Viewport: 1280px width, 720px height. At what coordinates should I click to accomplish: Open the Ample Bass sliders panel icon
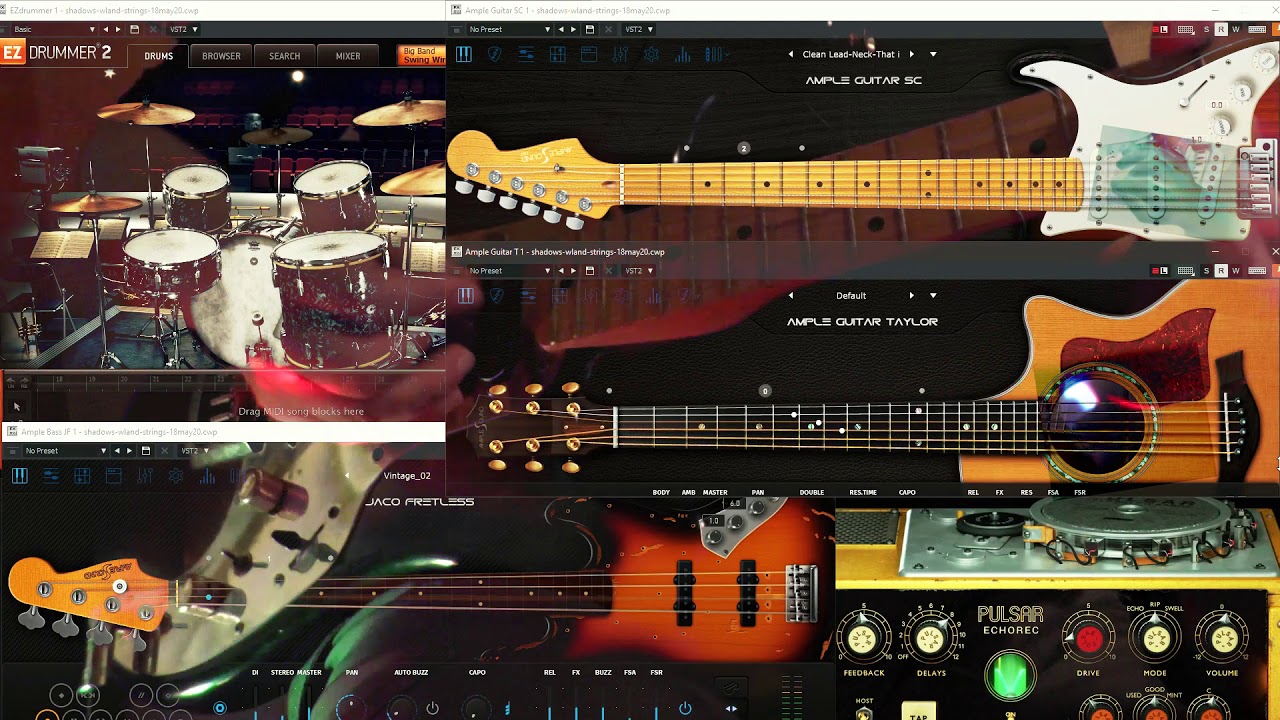tap(51, 476)
